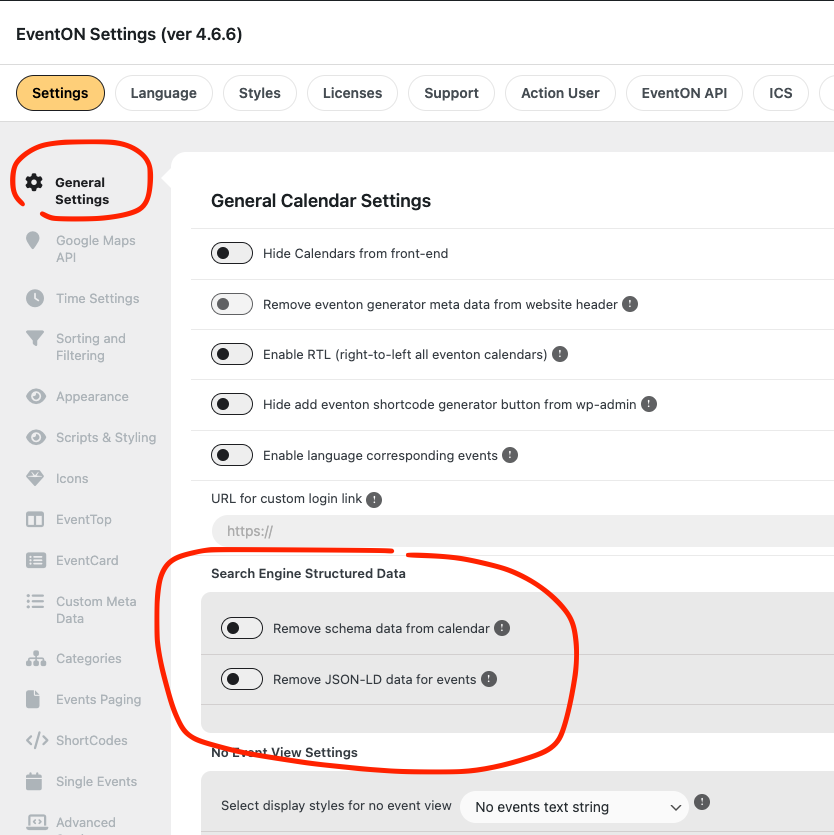Go to Appearance section label
This screenshot has width=834, height=835.
click(x=92, y=396)
